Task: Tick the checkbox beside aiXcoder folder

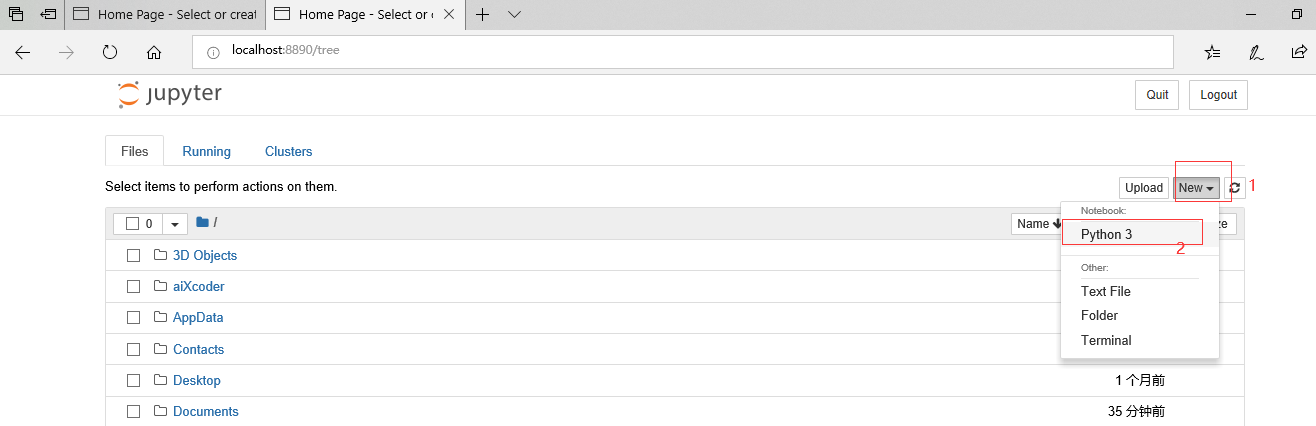Action: click(133, 286)
